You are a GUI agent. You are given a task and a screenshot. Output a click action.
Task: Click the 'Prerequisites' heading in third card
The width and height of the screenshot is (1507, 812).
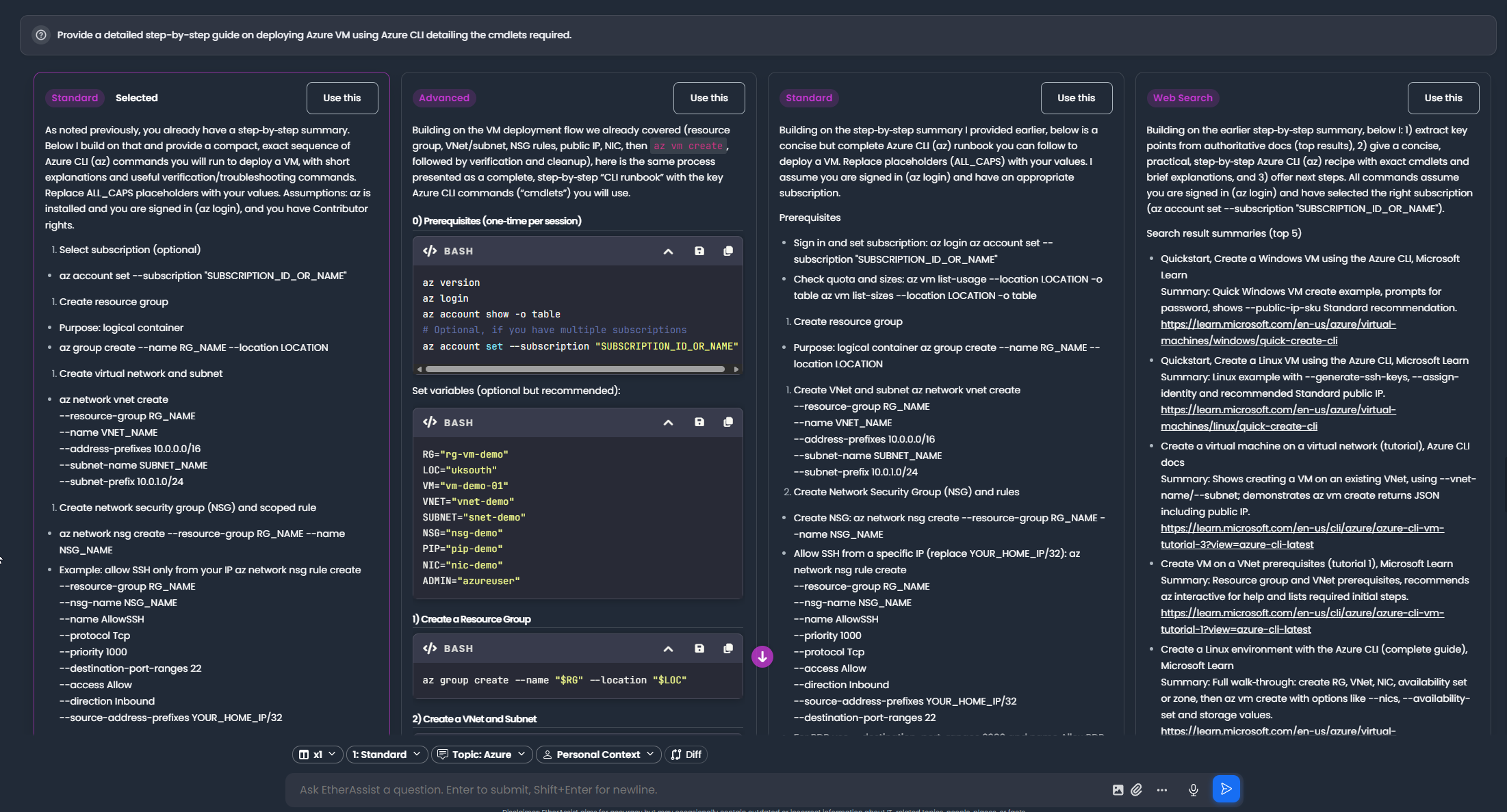click(810, 218)
